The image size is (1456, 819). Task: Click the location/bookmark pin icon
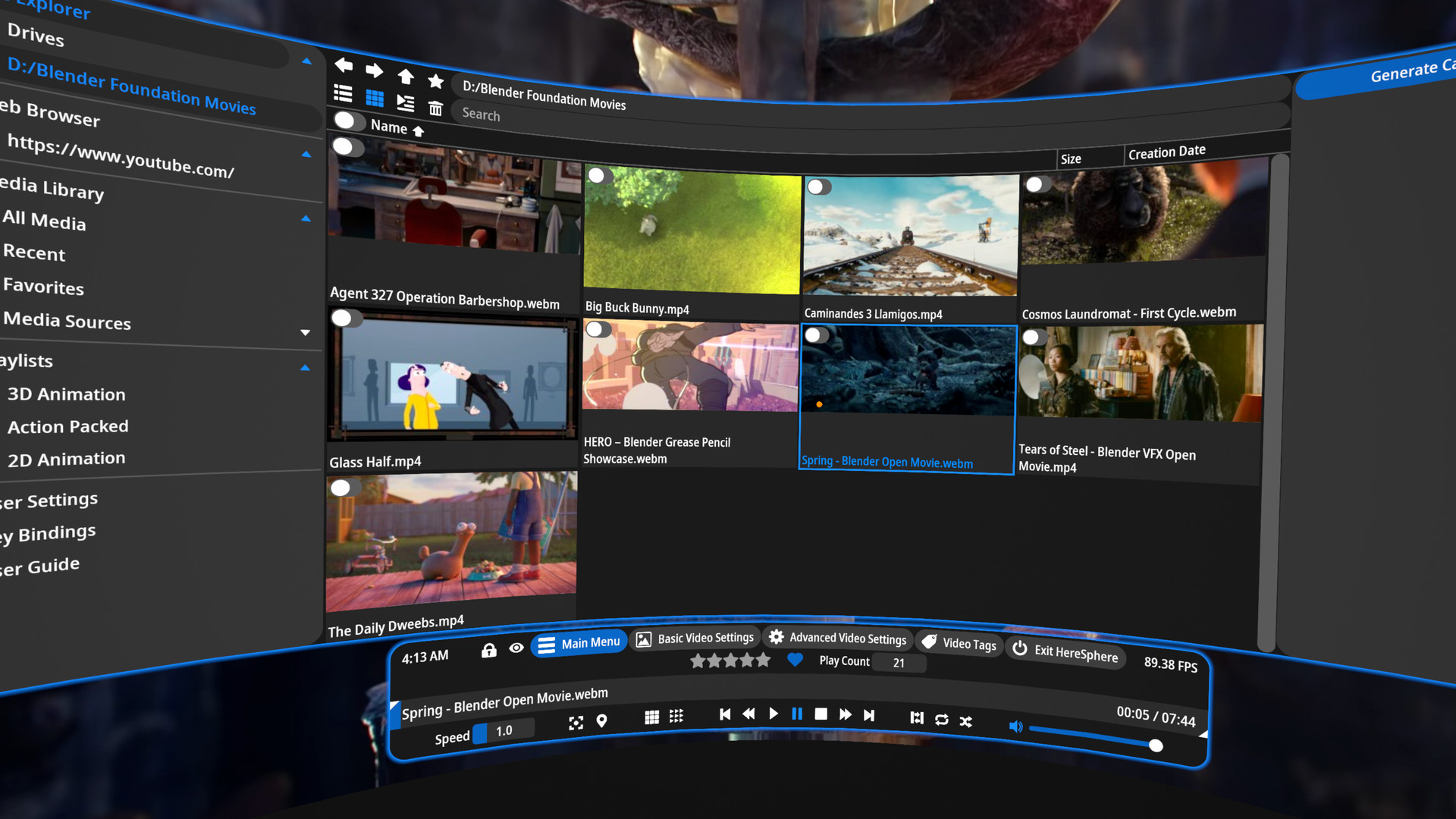point(601,720)
